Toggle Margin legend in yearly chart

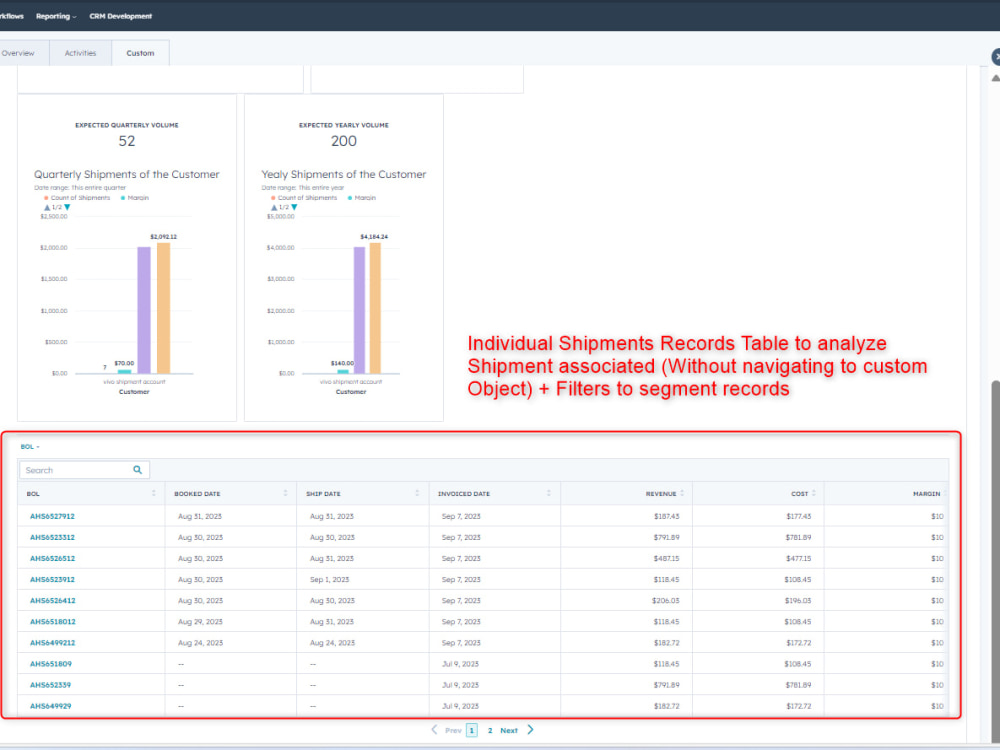click(x=362, y=198)
